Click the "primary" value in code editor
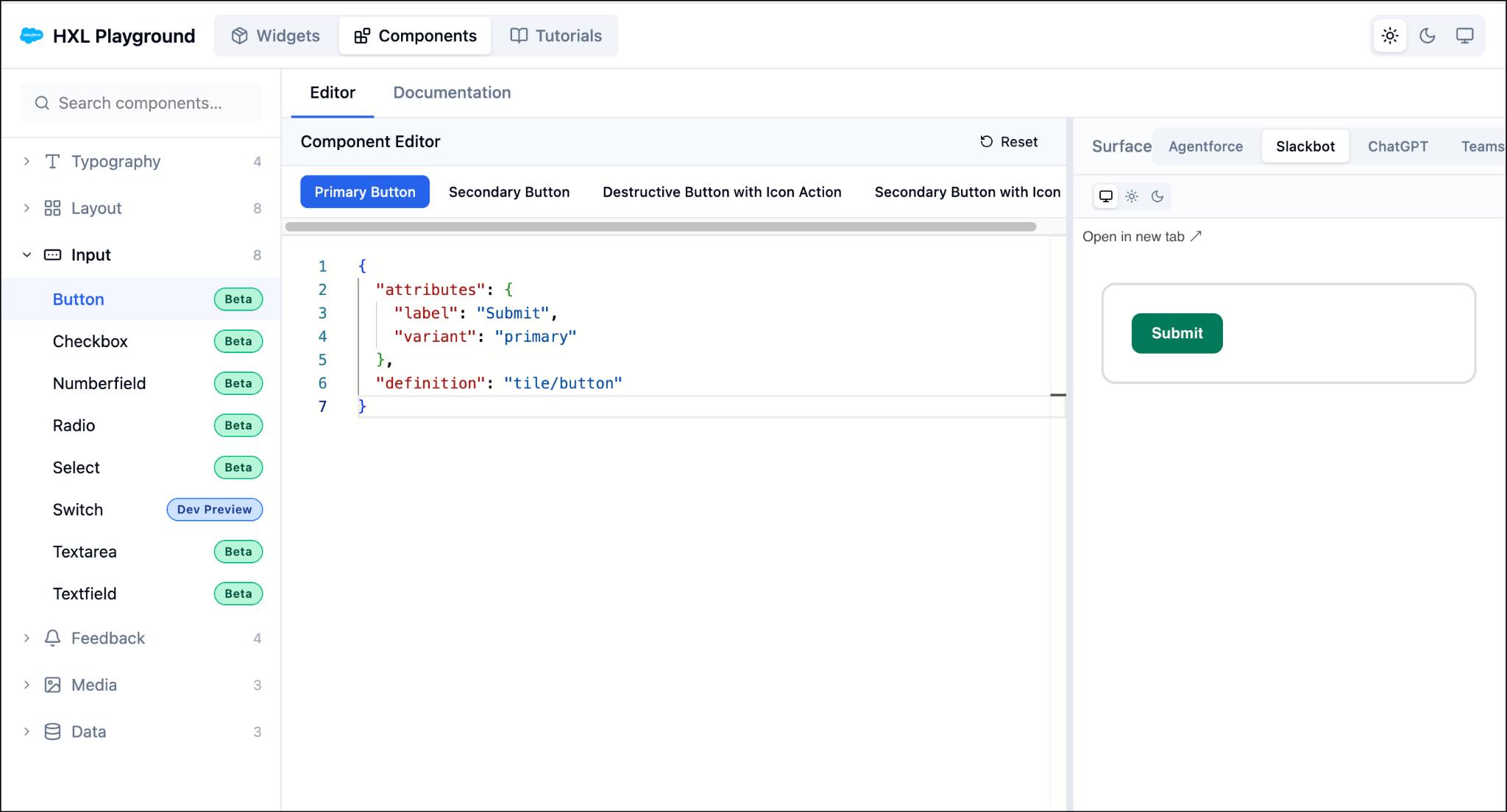 [x=536, y=336]
